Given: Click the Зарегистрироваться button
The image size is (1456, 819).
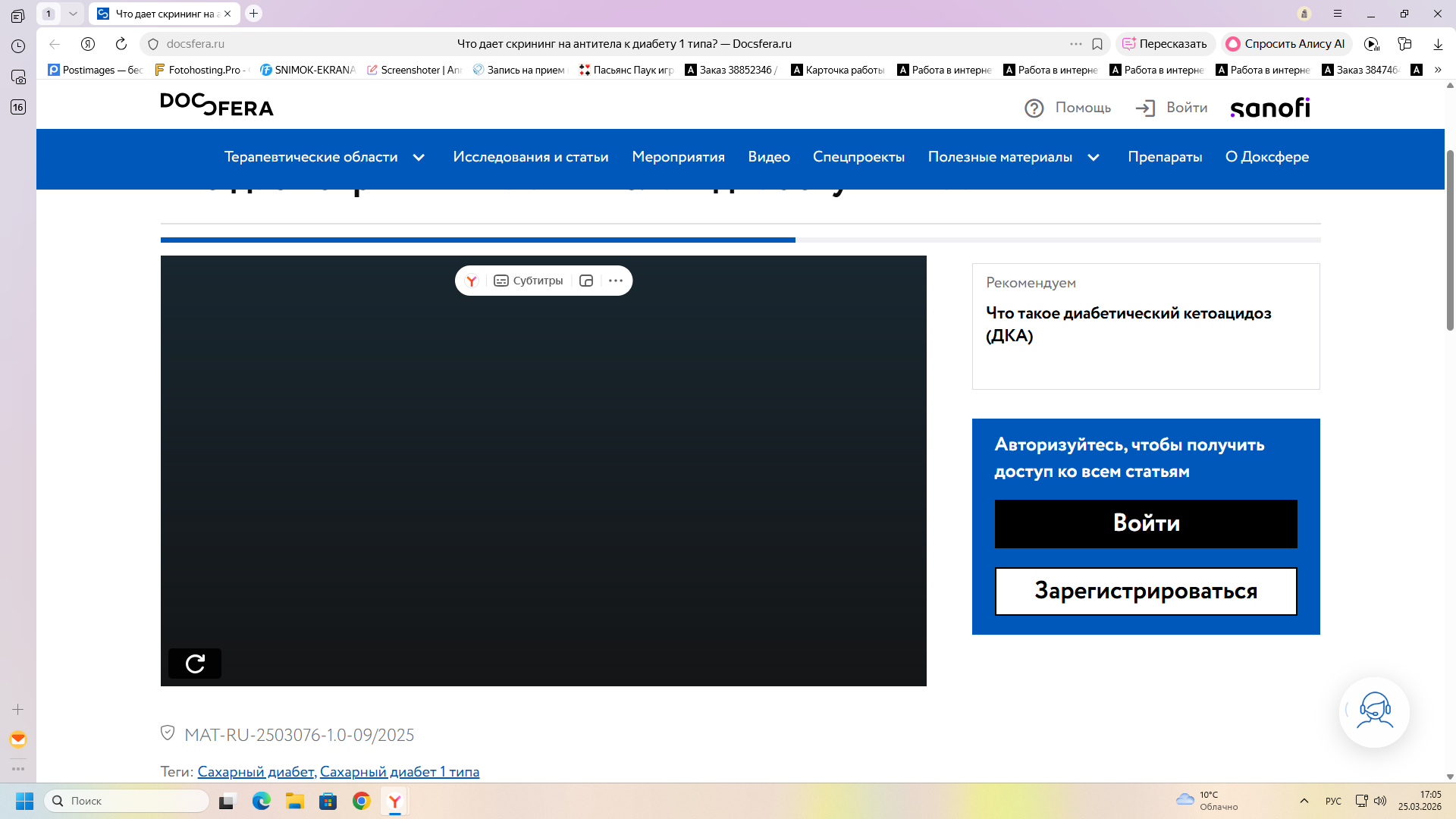Looking at the screenshot, I should click(x=1145, y=591).
